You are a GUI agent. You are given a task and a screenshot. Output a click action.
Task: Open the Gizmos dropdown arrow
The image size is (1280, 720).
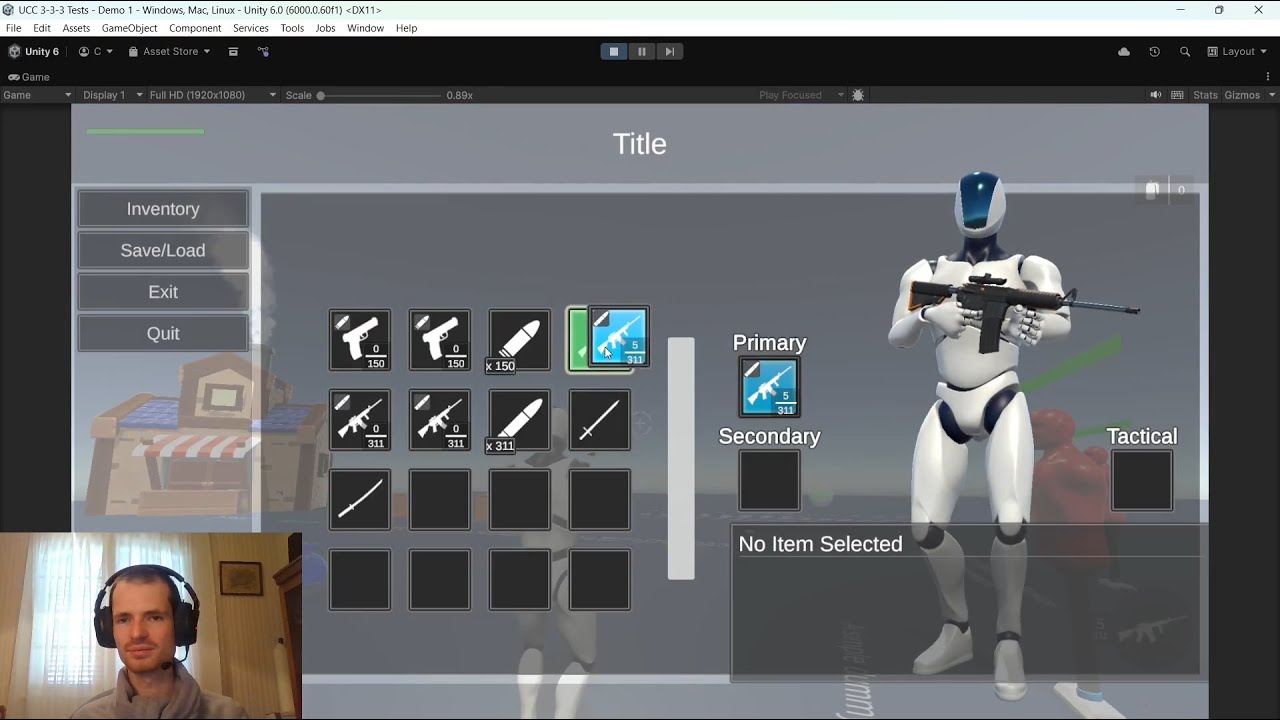tap(1272, 95)
